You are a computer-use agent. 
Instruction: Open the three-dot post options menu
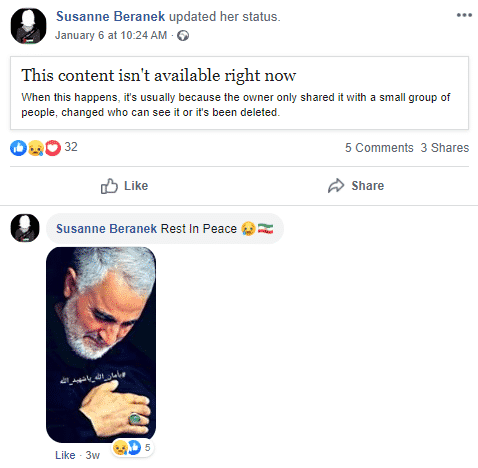point(464,15)
